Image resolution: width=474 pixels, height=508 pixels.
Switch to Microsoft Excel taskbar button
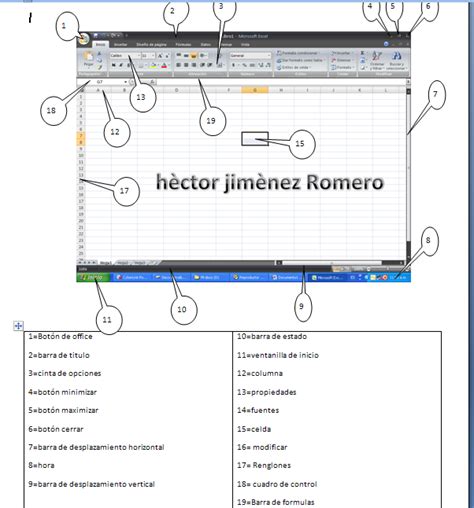point(326,277)
